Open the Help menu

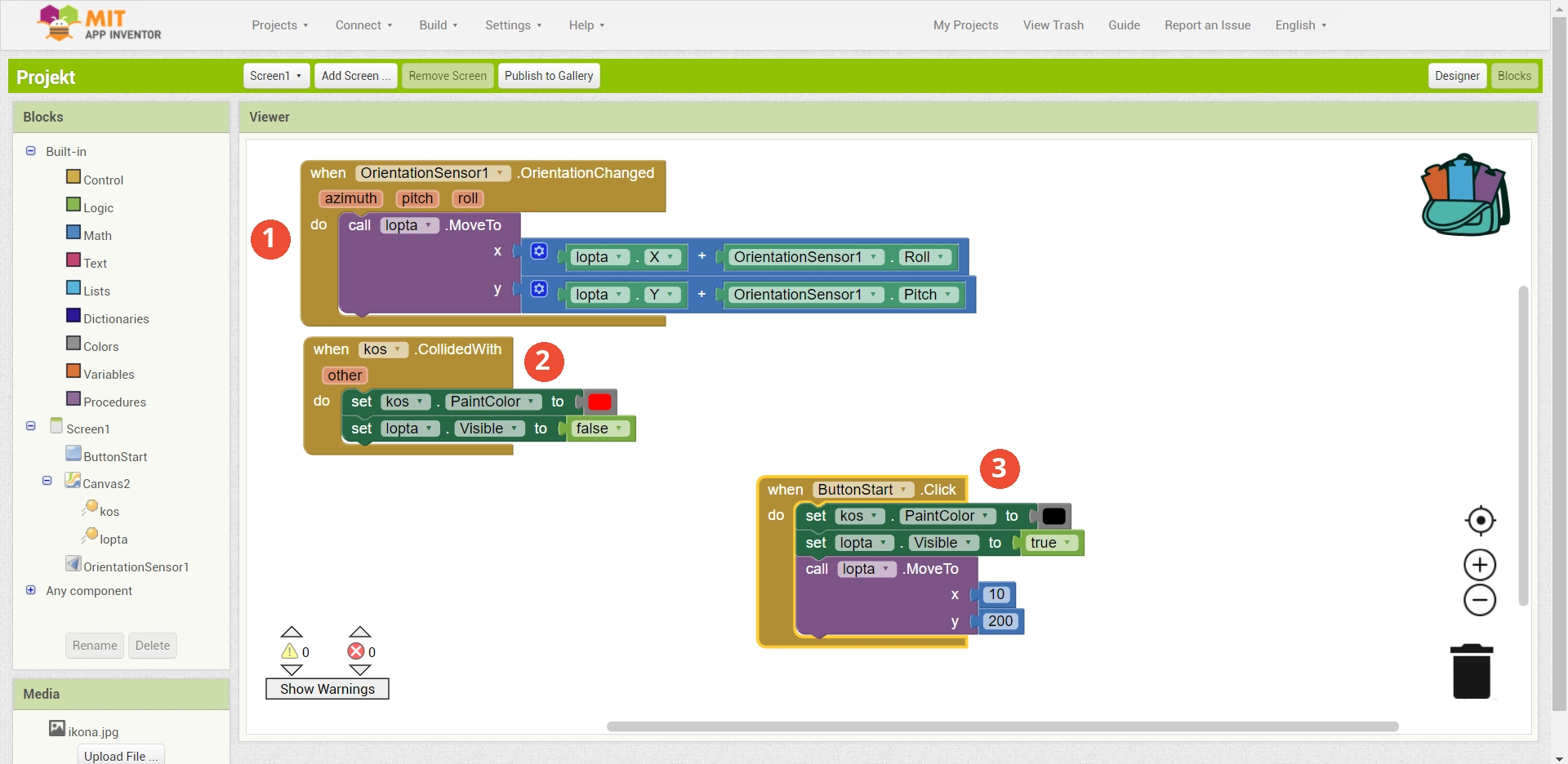(x=586, y=25)
